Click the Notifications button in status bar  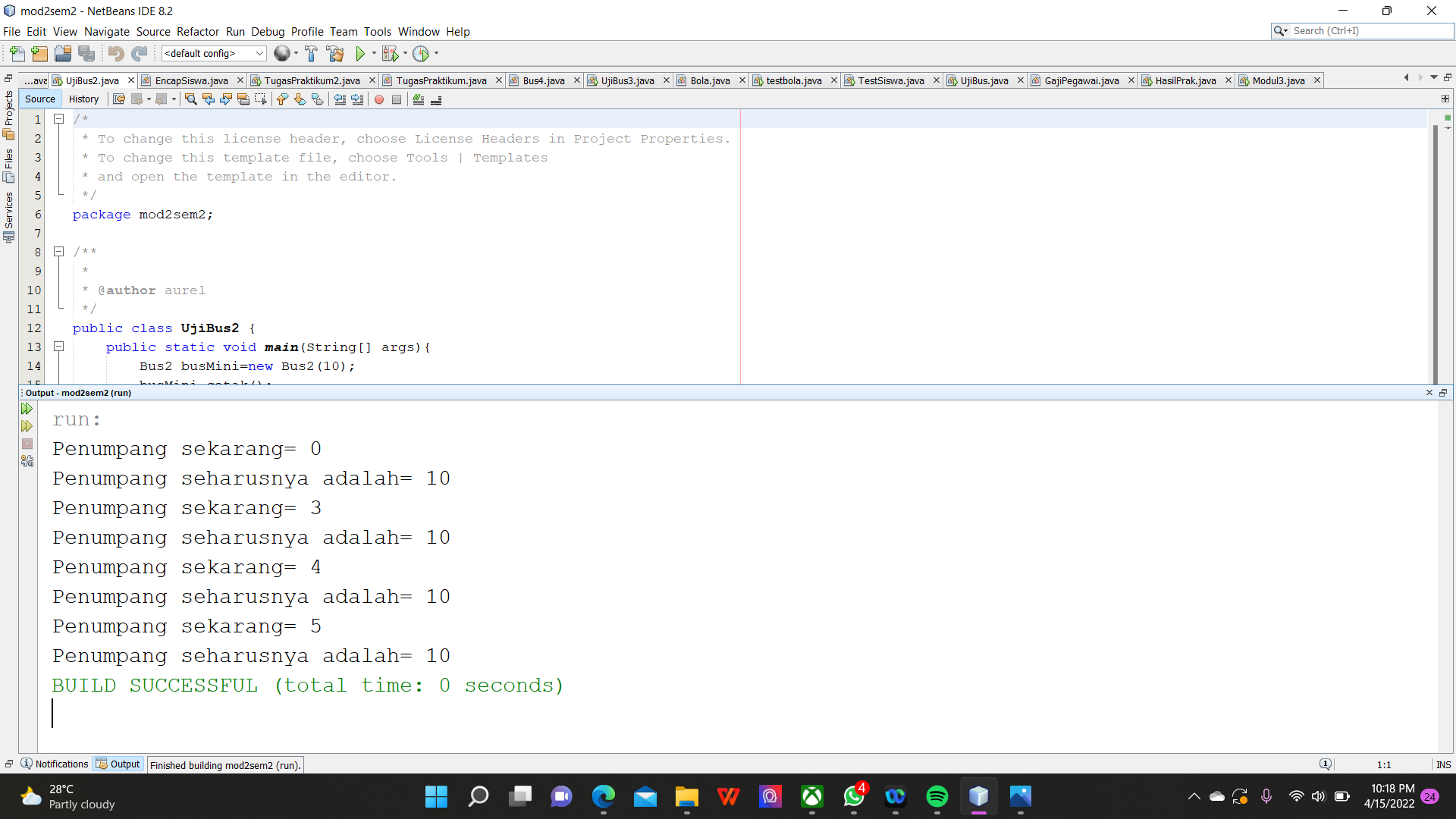tap(55, 764)
